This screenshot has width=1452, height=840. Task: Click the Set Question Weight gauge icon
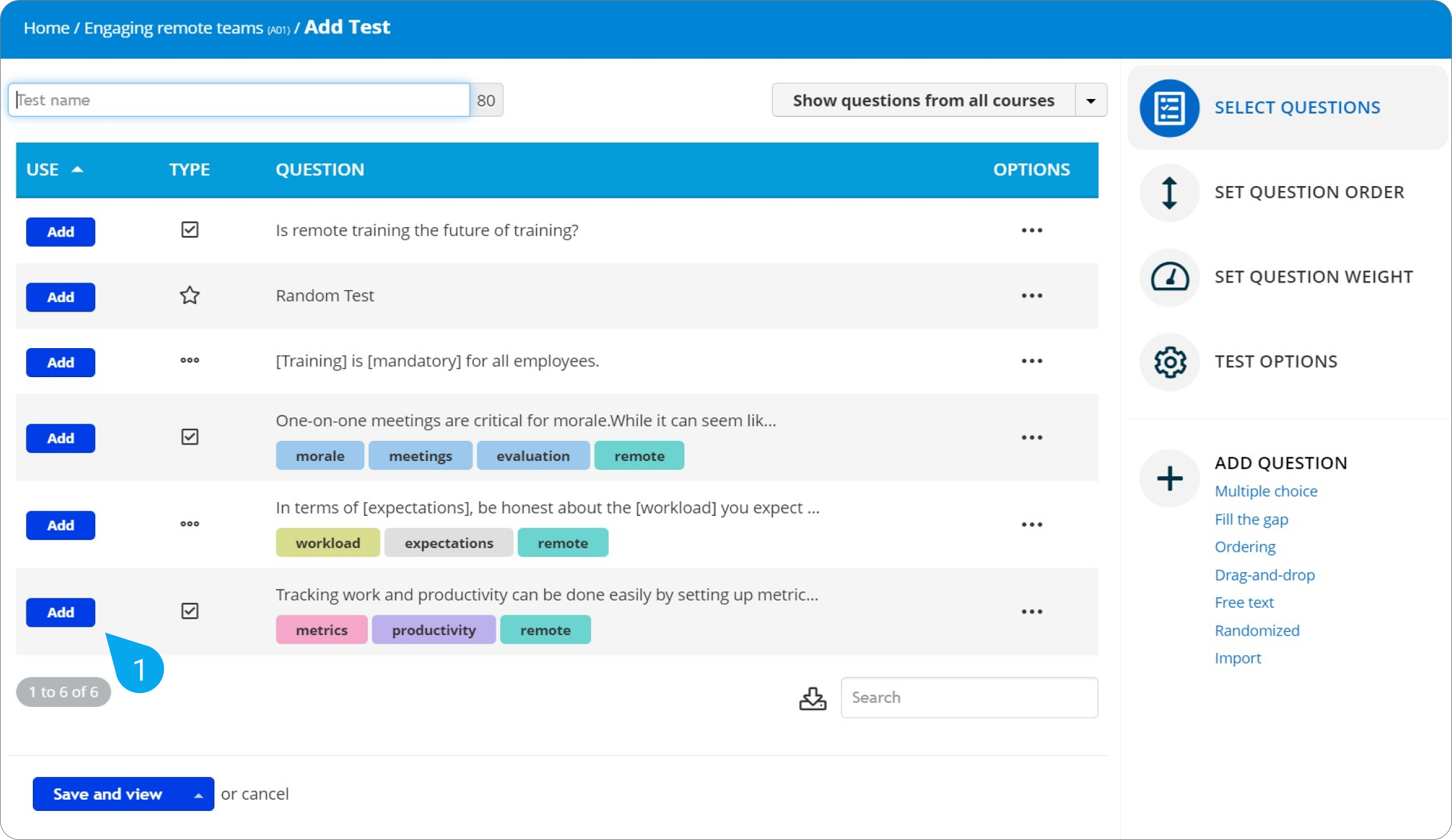click(x=1169, y=277)
